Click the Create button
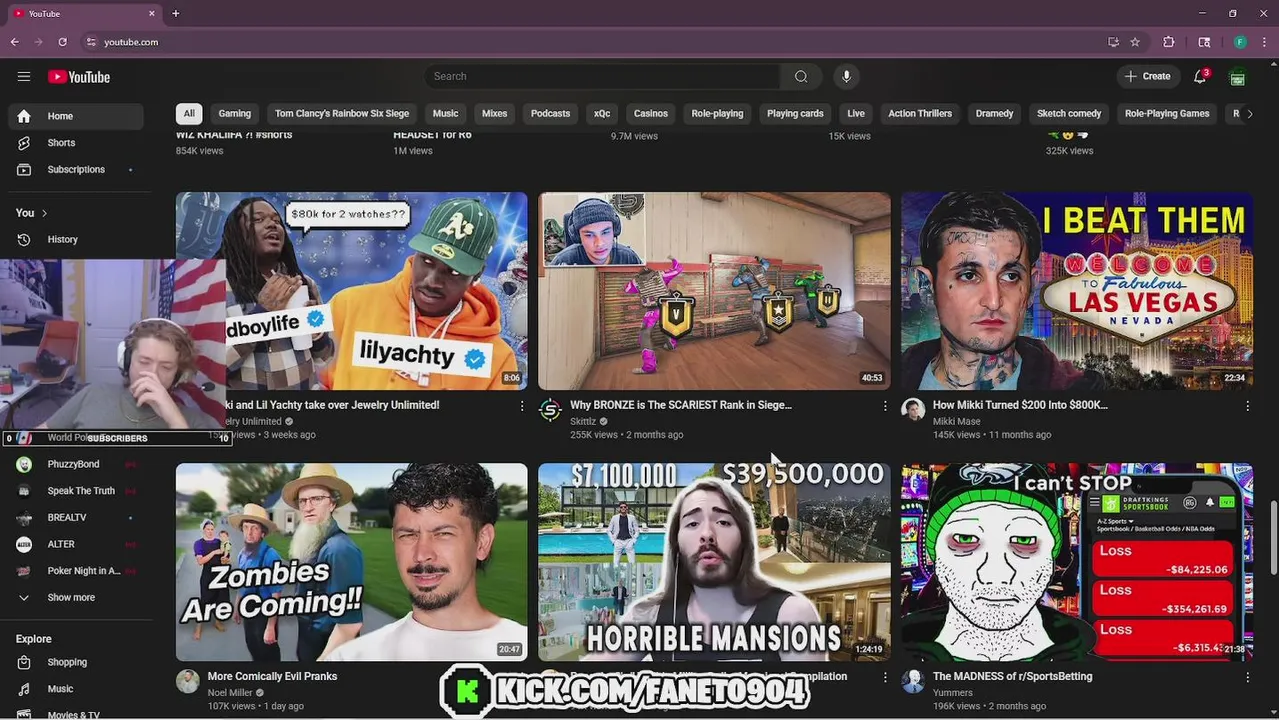The image size is (1279, 720). pos(1147,77)
